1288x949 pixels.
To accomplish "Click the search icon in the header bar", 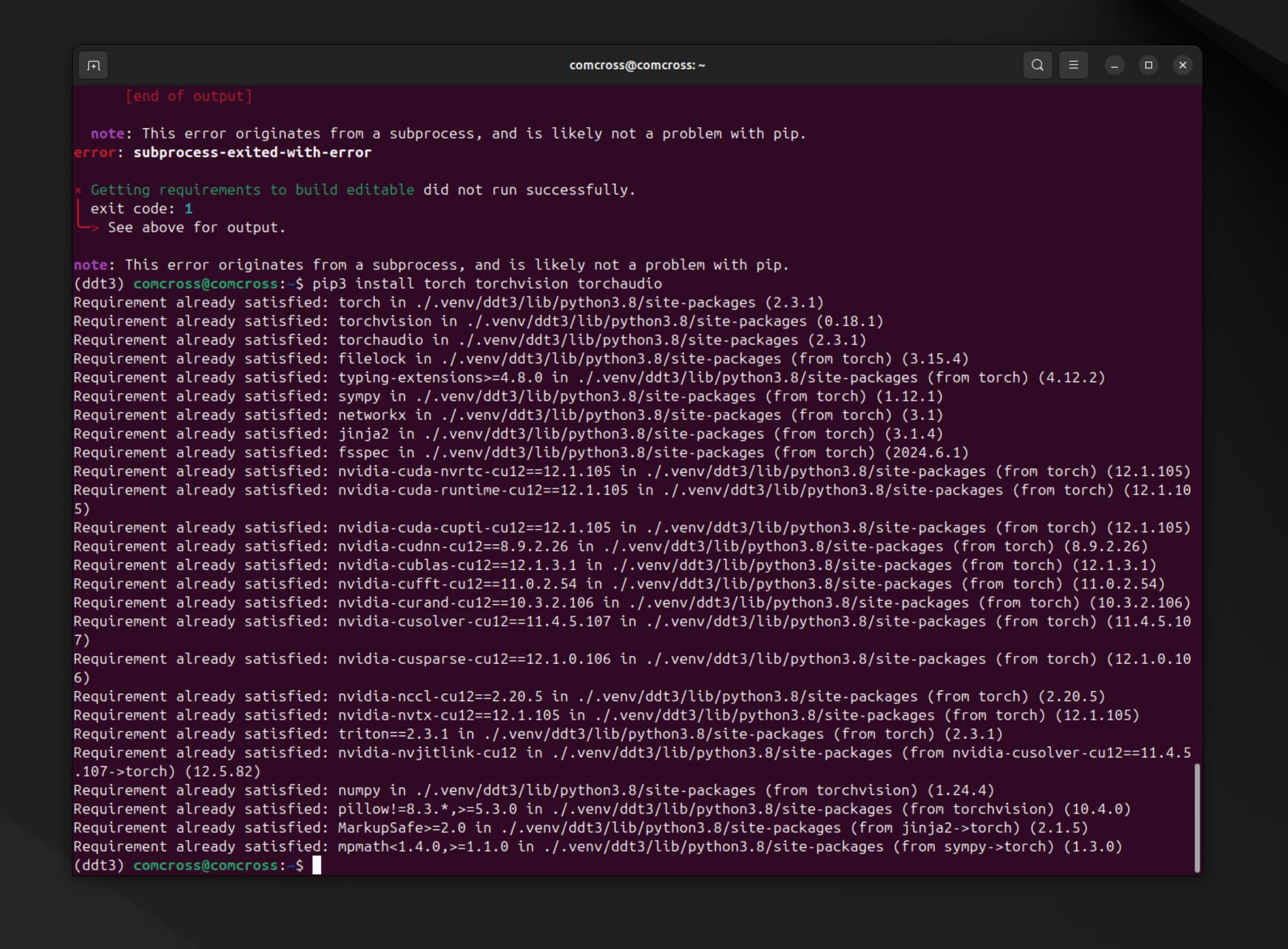I will (x=1037, y=65).
